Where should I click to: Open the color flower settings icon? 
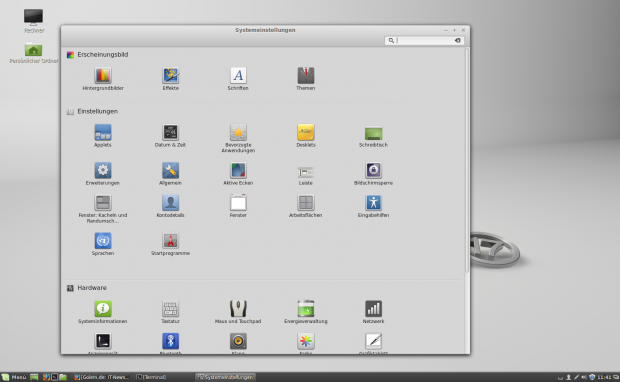306,341
